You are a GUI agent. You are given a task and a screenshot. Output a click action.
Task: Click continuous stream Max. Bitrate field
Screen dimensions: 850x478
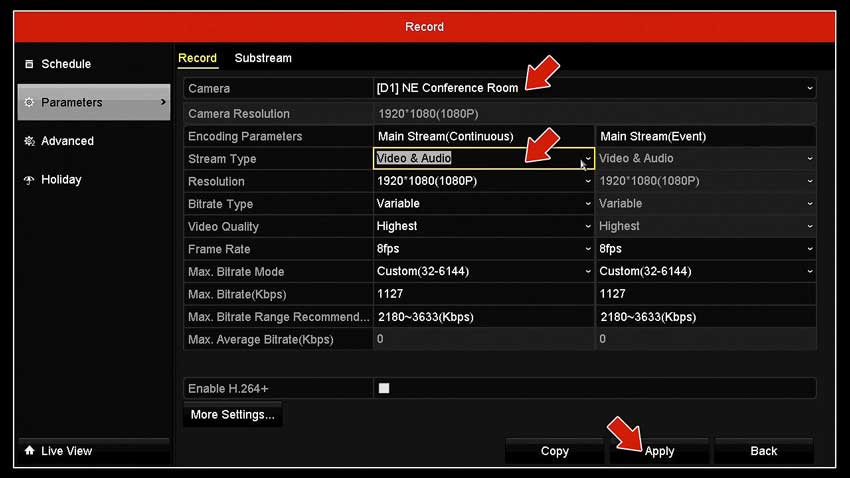coord(484,294)
